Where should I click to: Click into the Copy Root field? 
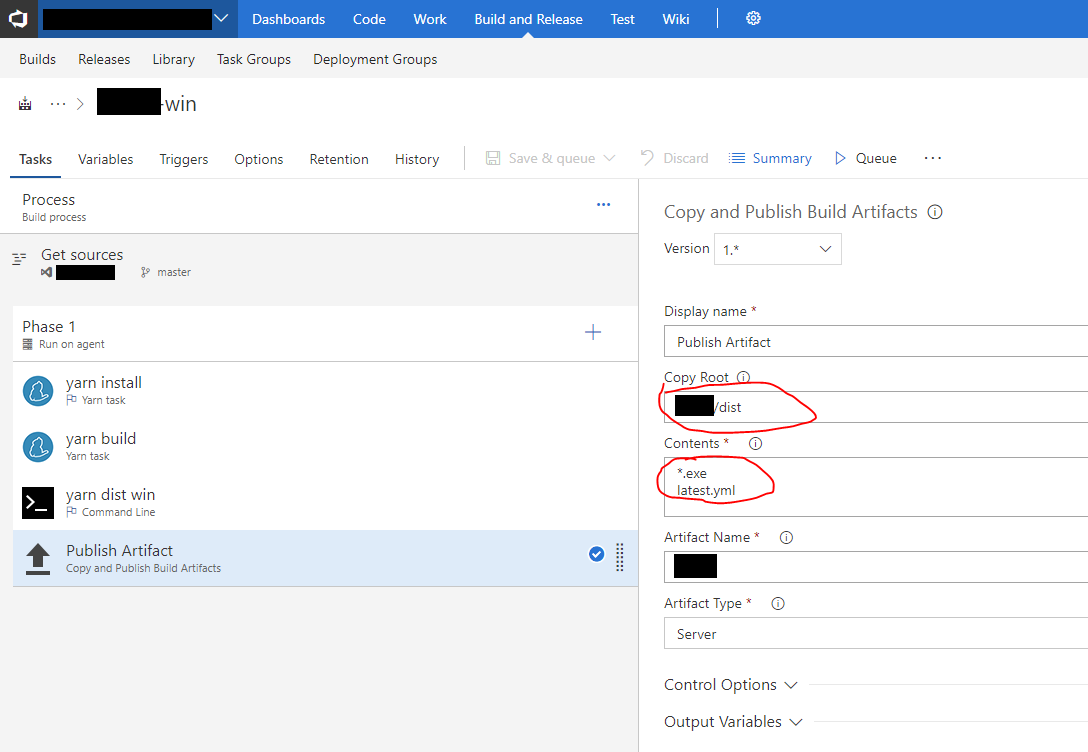click(876, 407)
